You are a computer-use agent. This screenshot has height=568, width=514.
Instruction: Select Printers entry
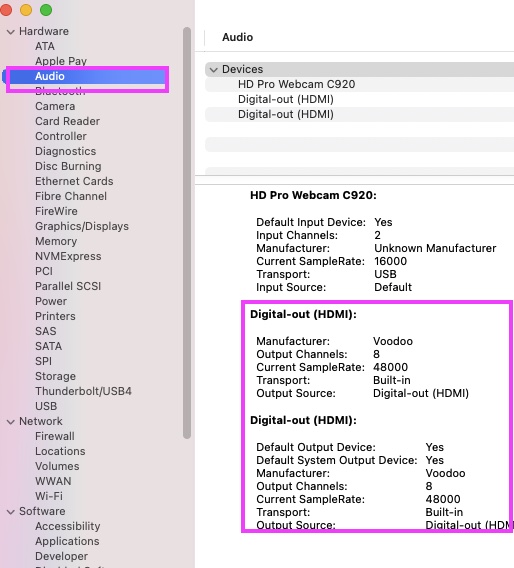pos(55,316)
